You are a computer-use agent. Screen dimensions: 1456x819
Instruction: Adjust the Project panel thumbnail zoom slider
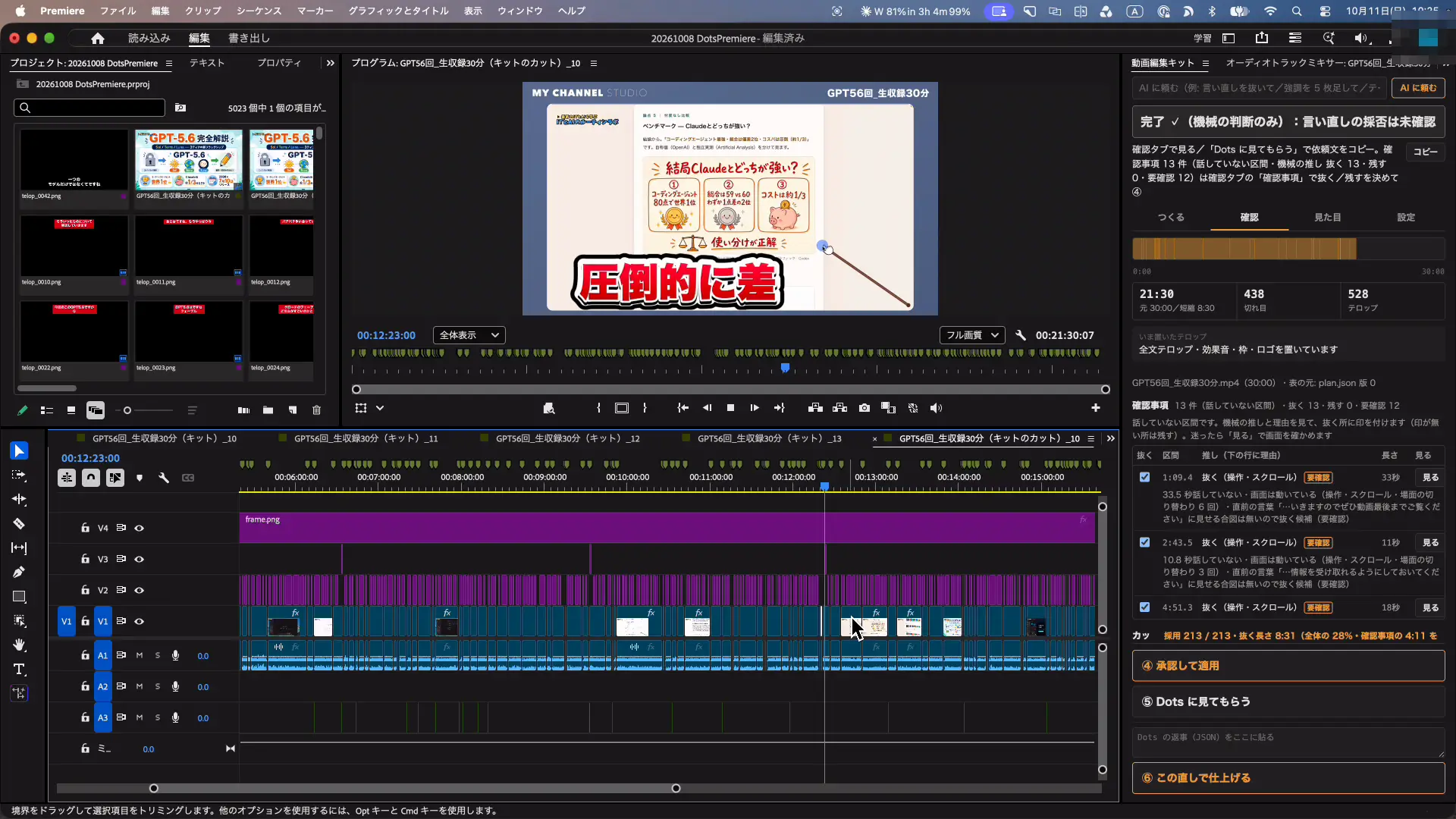[x=127, y=410]
